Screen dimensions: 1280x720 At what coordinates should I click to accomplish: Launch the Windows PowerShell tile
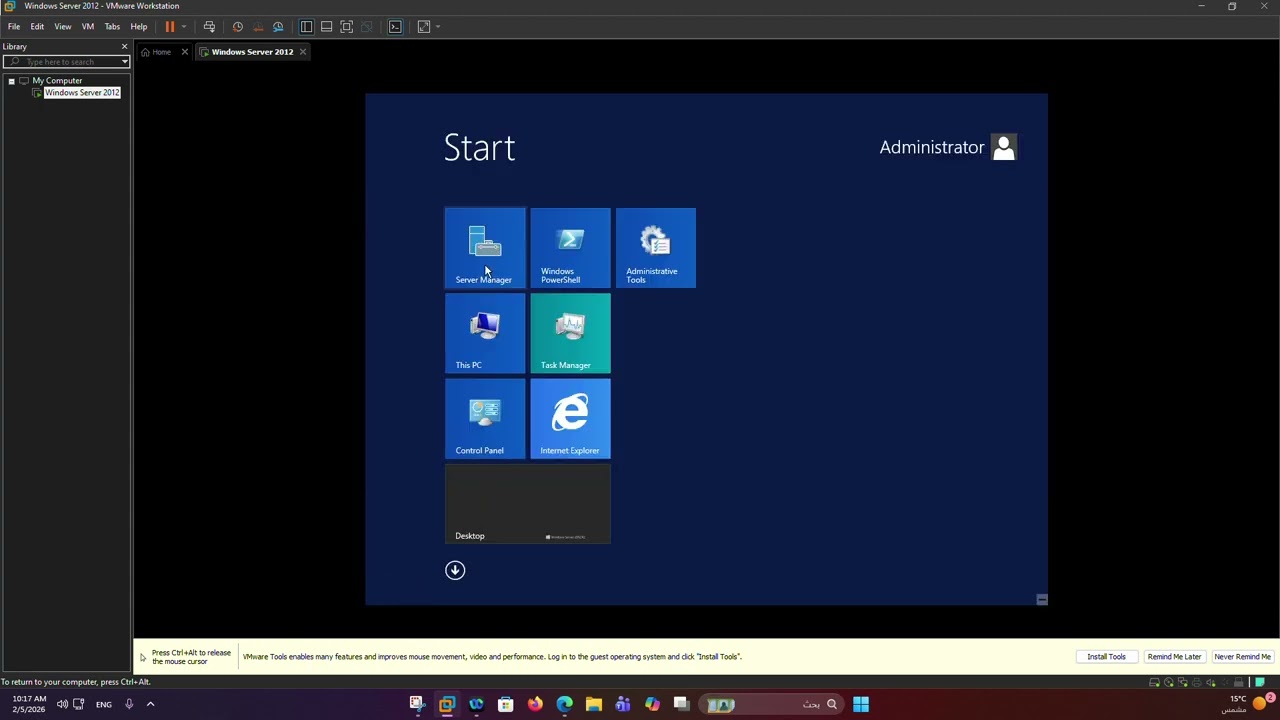570,248
